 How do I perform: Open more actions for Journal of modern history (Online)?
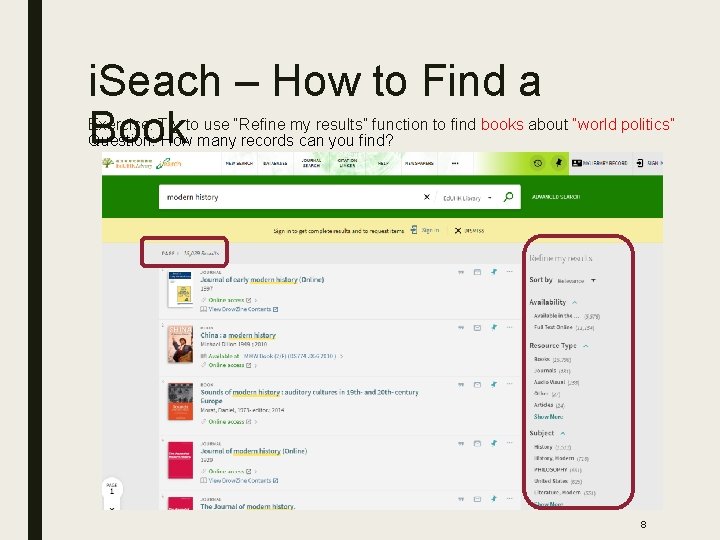tap(509, 443)
